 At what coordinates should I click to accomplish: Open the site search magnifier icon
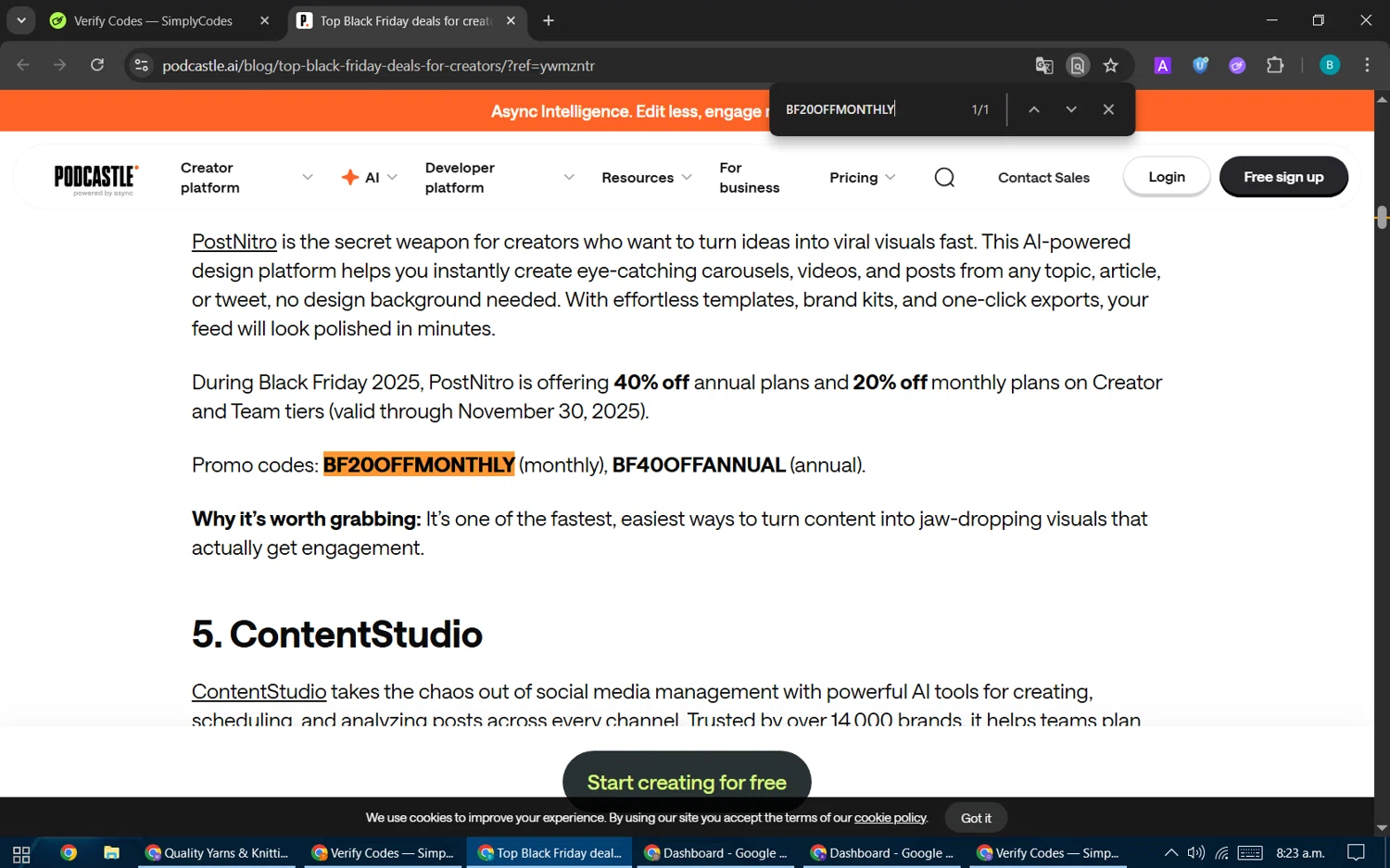coord(944,177)
